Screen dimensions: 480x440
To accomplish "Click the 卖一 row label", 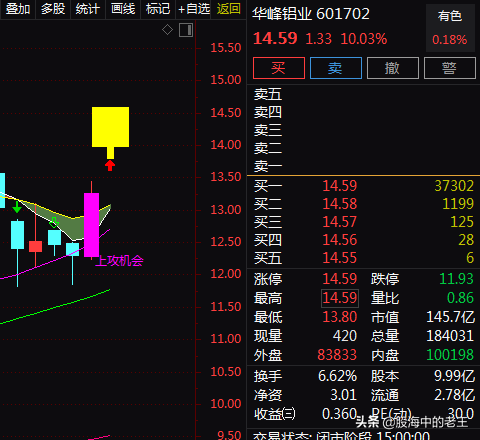I will point(268,166).
